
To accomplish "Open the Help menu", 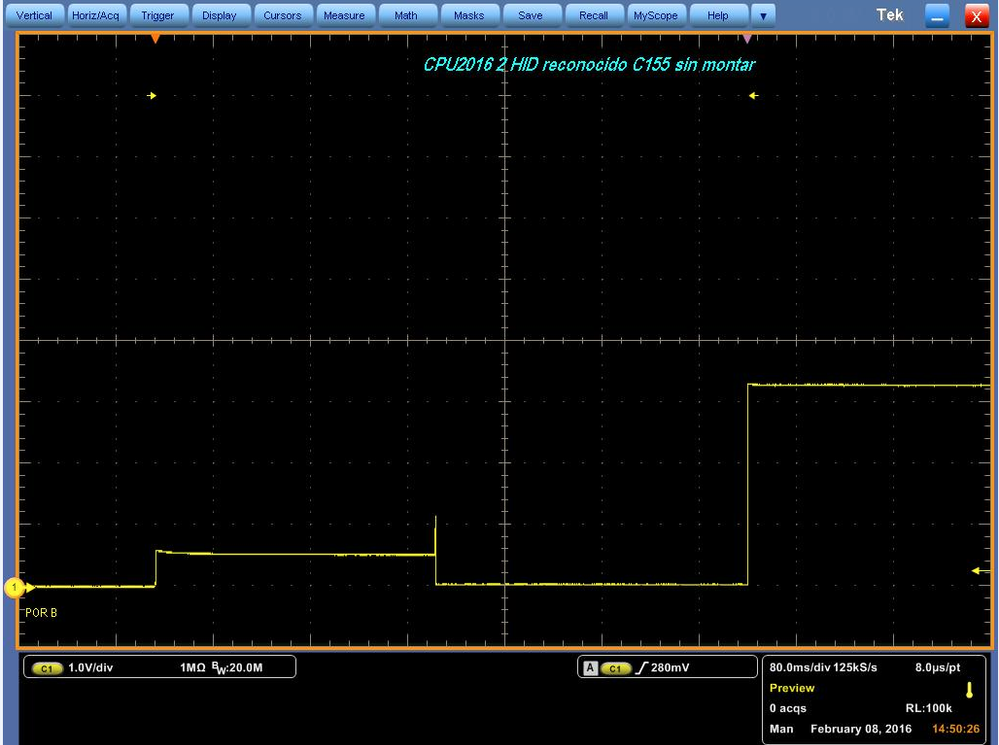I will [x=718, y=15].
